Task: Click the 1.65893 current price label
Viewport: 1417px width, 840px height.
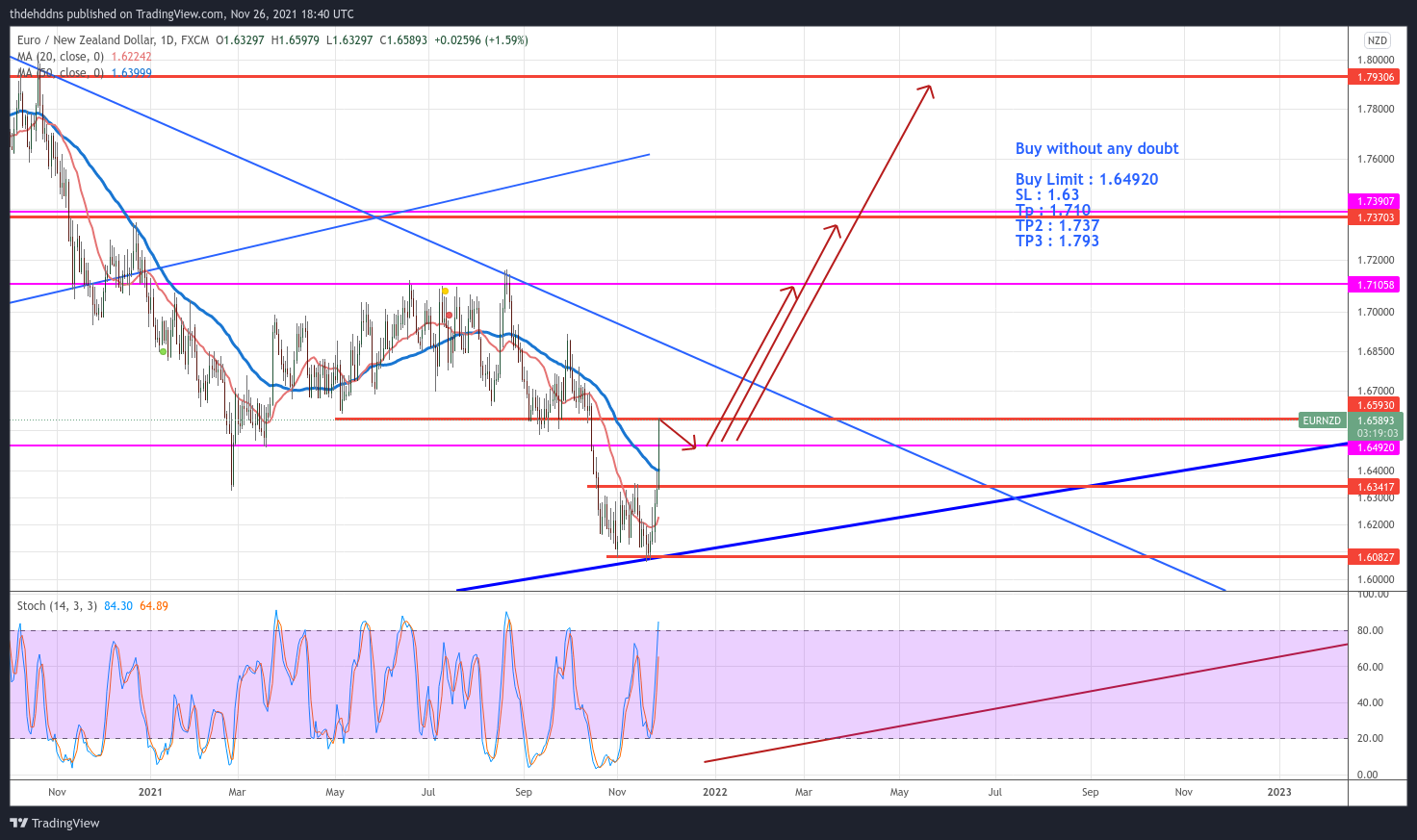Action: coord(1377,420)
